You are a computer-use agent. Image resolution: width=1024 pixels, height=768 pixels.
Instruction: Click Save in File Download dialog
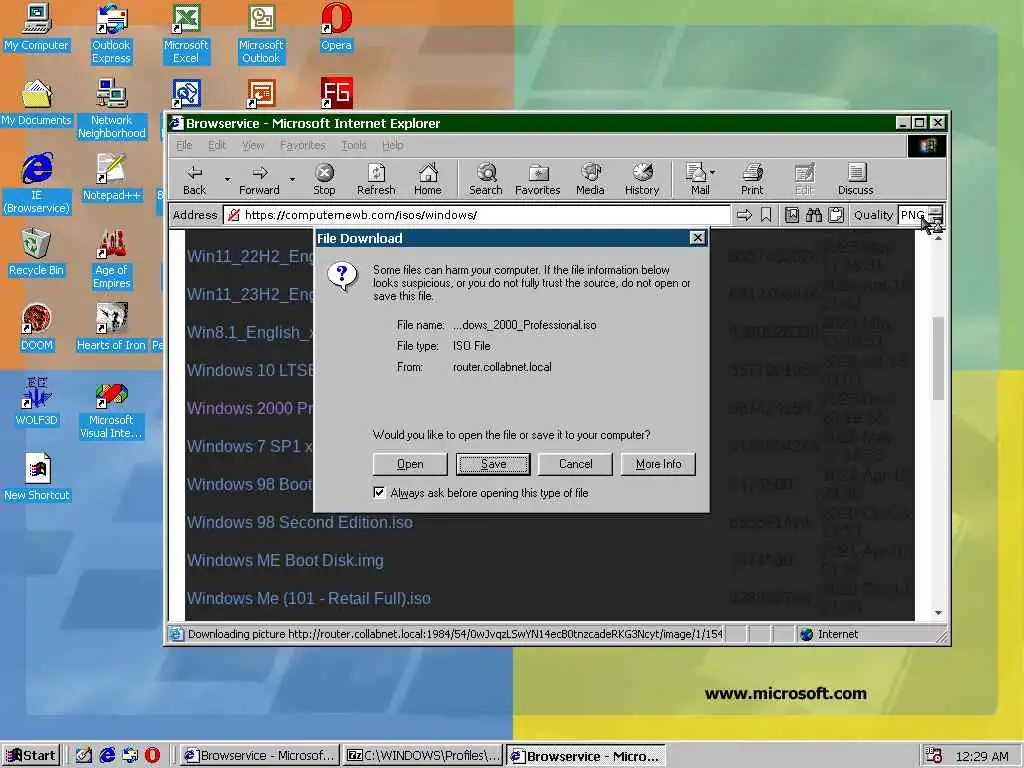pos(493,464)
